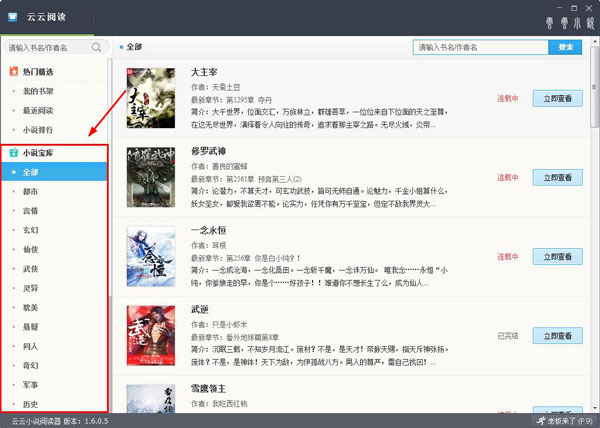Click 立即查看 for 大主宰
This screenshot has width=600, height=428.
click(558, 98)
